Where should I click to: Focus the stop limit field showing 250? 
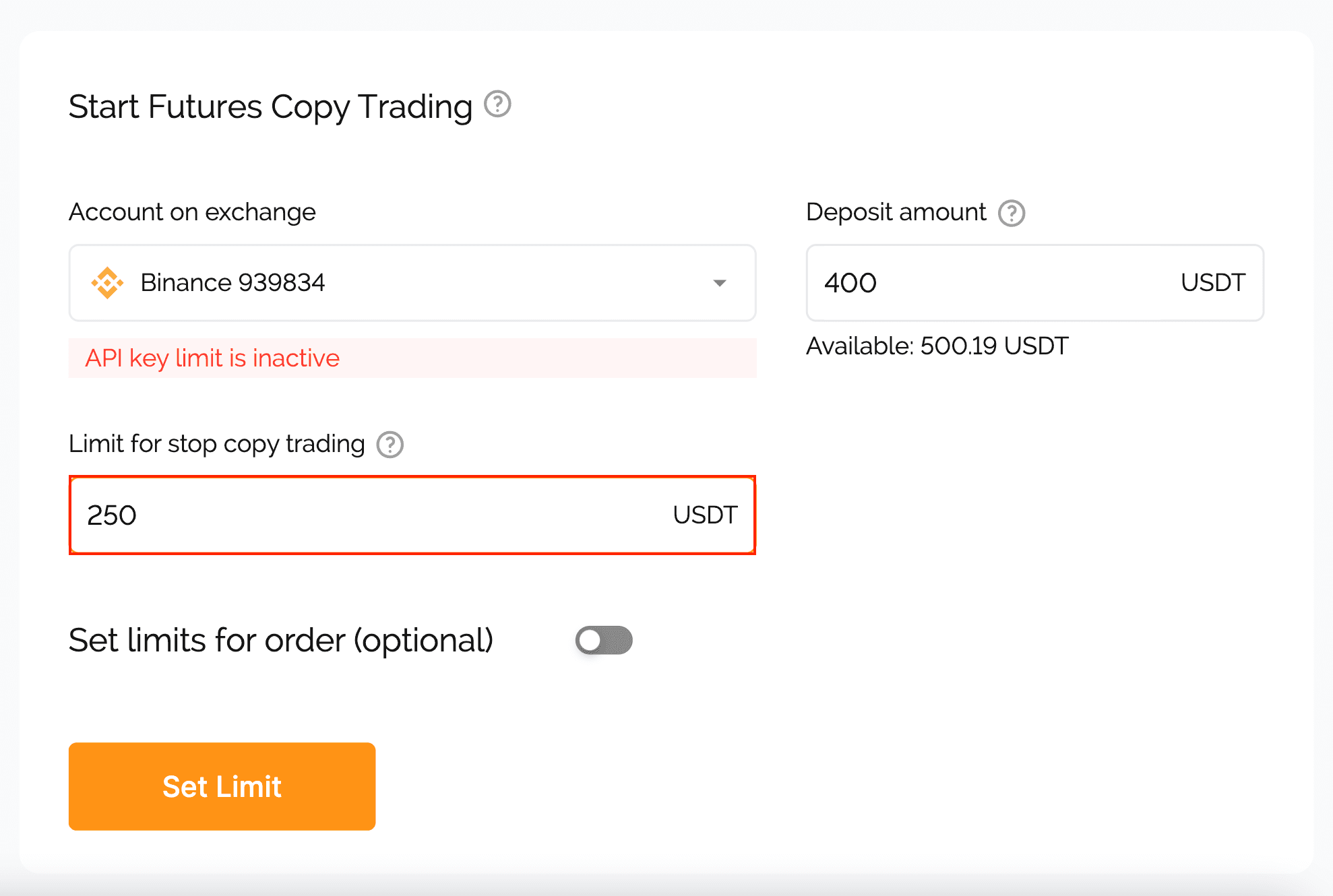(x=412, y=515)
